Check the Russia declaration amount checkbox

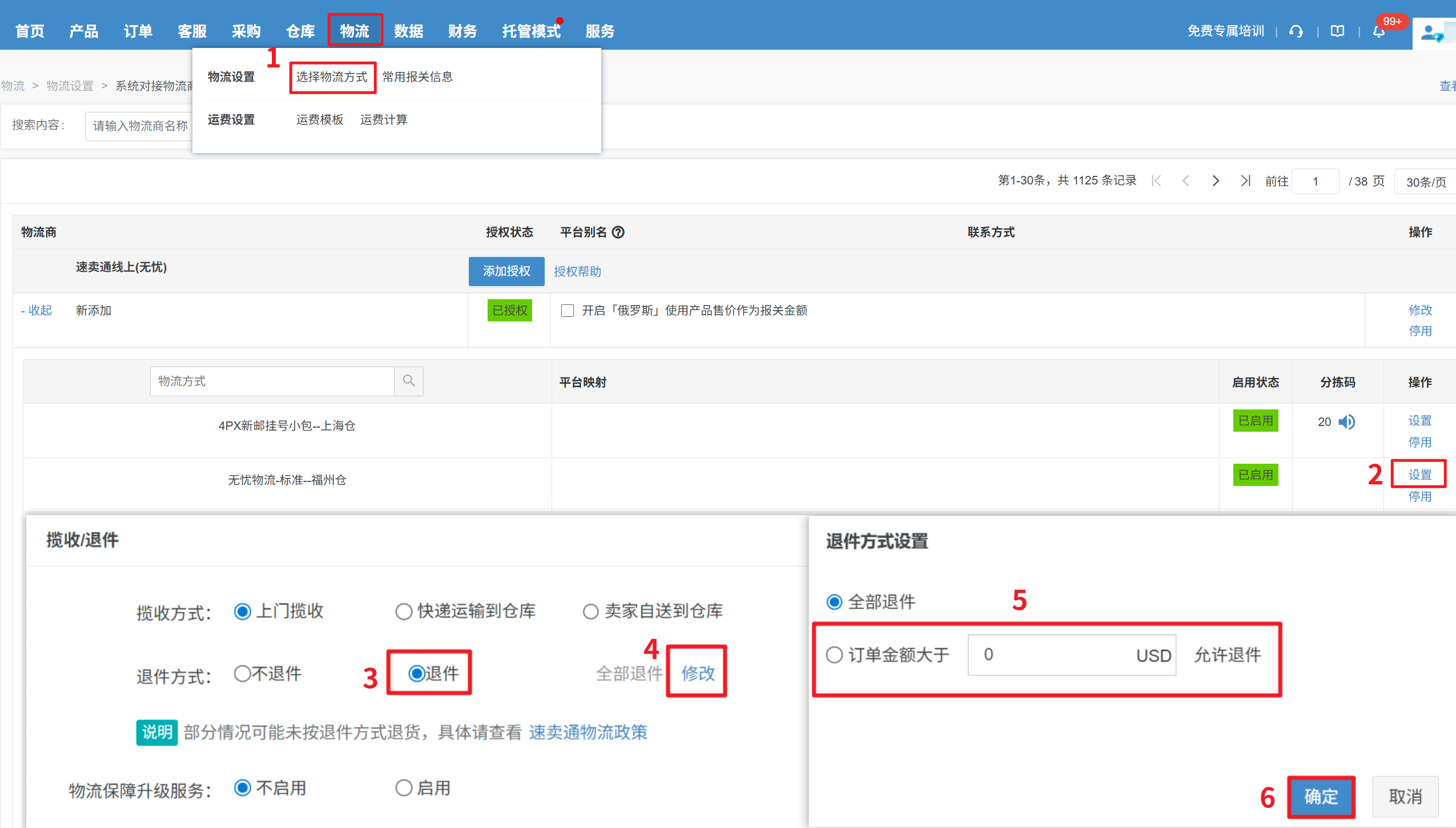[567, 311]
